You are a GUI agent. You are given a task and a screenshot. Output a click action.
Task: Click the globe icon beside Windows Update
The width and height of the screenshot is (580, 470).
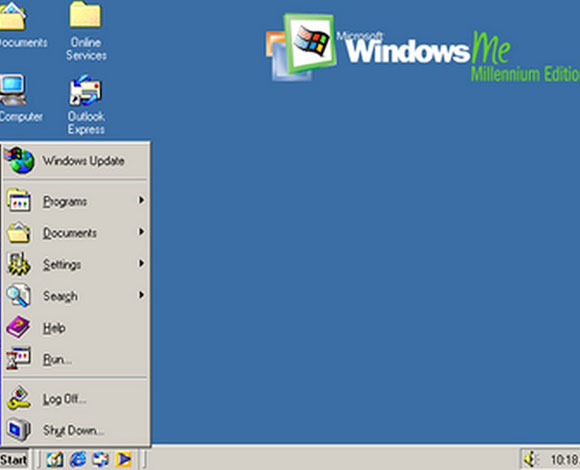[x=20, y=160]
